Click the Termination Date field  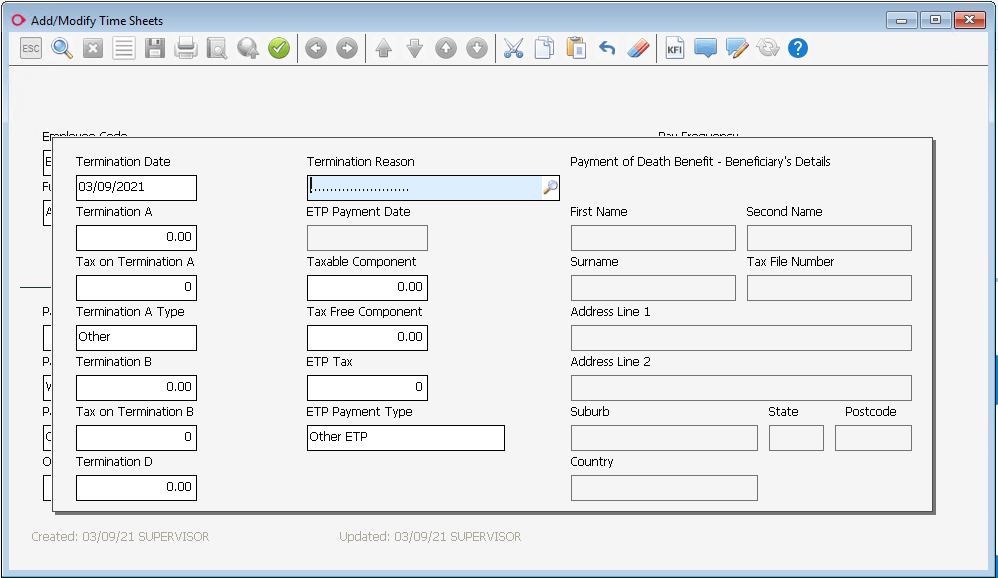136,188
